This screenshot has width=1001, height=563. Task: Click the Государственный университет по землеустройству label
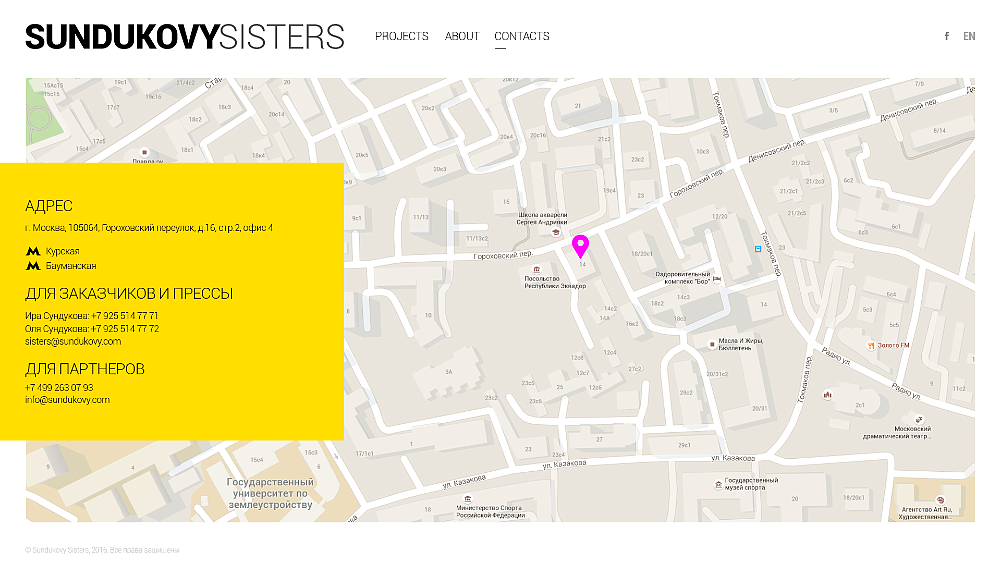(x=271, y=493)
